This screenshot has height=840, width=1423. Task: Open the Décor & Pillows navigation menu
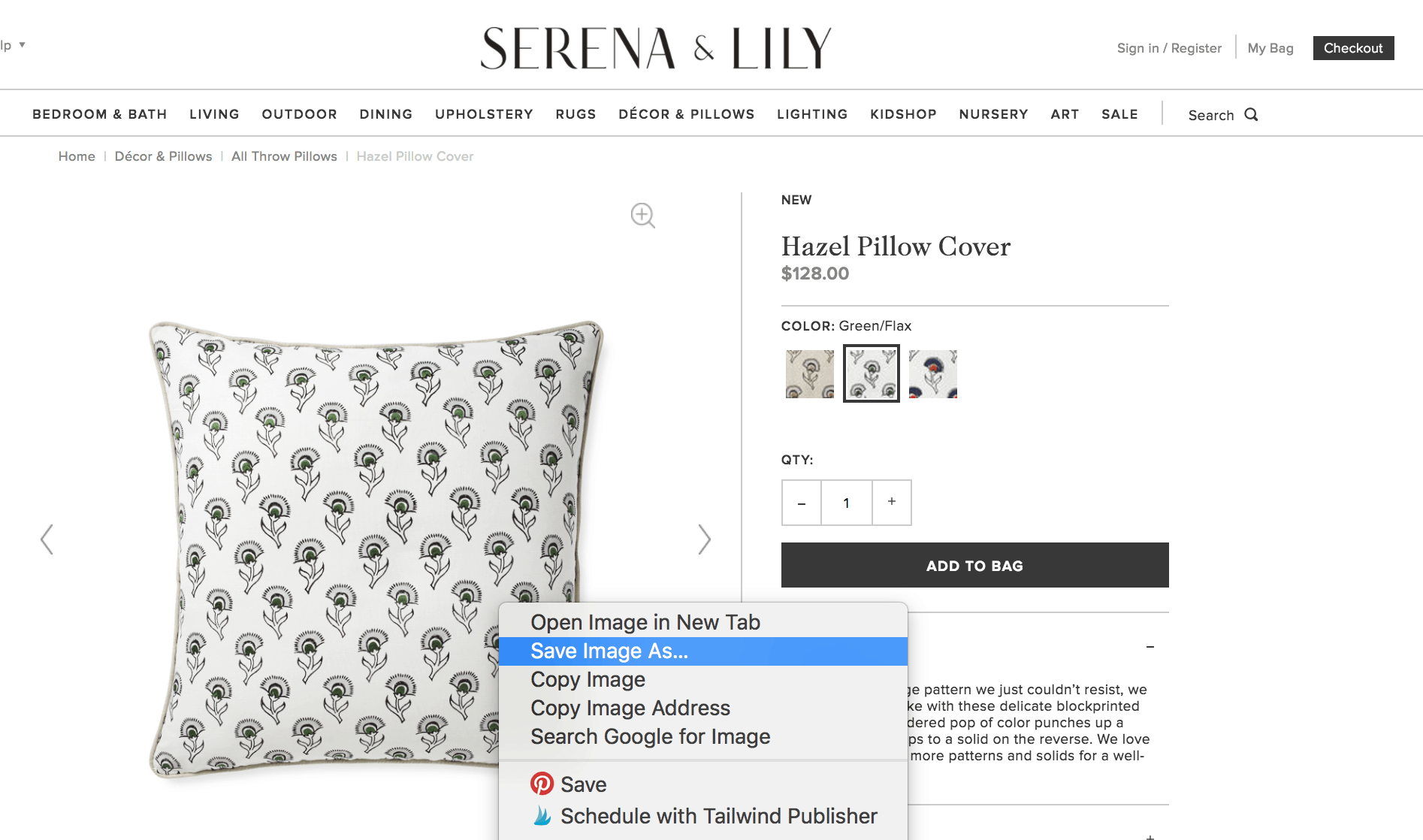(x=686, y=114)
